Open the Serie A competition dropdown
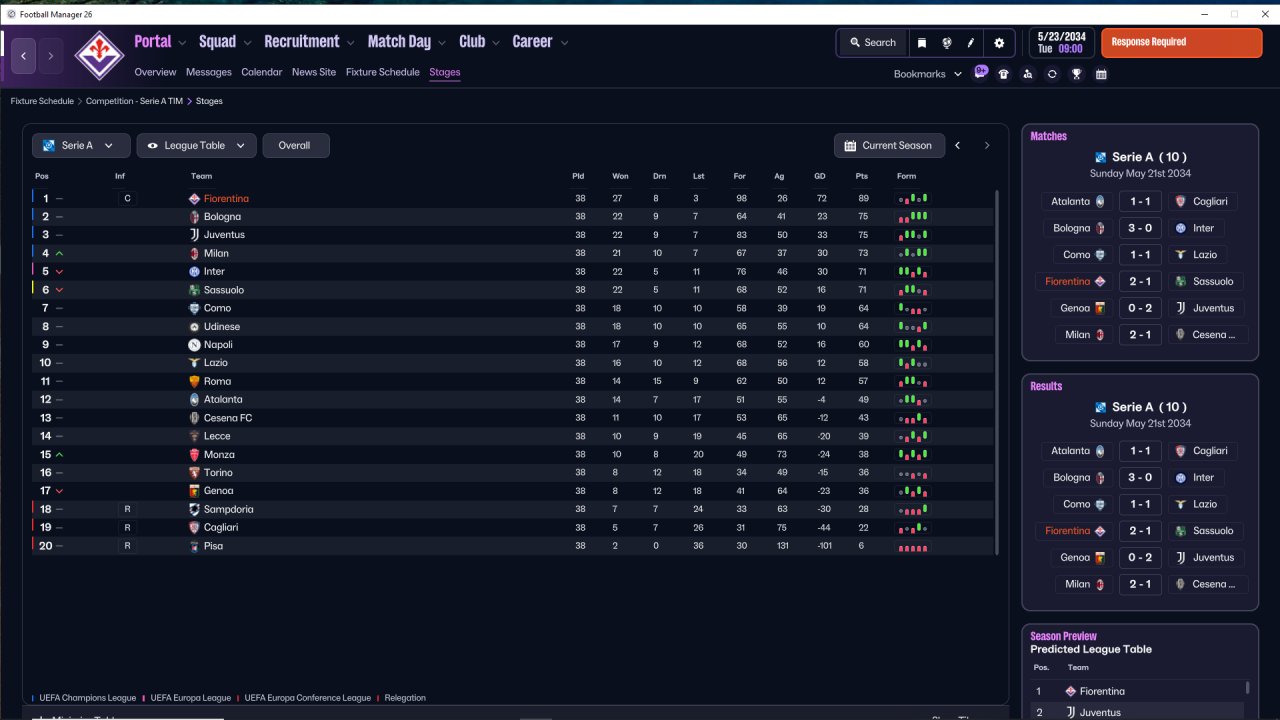 tap(80, 146)
